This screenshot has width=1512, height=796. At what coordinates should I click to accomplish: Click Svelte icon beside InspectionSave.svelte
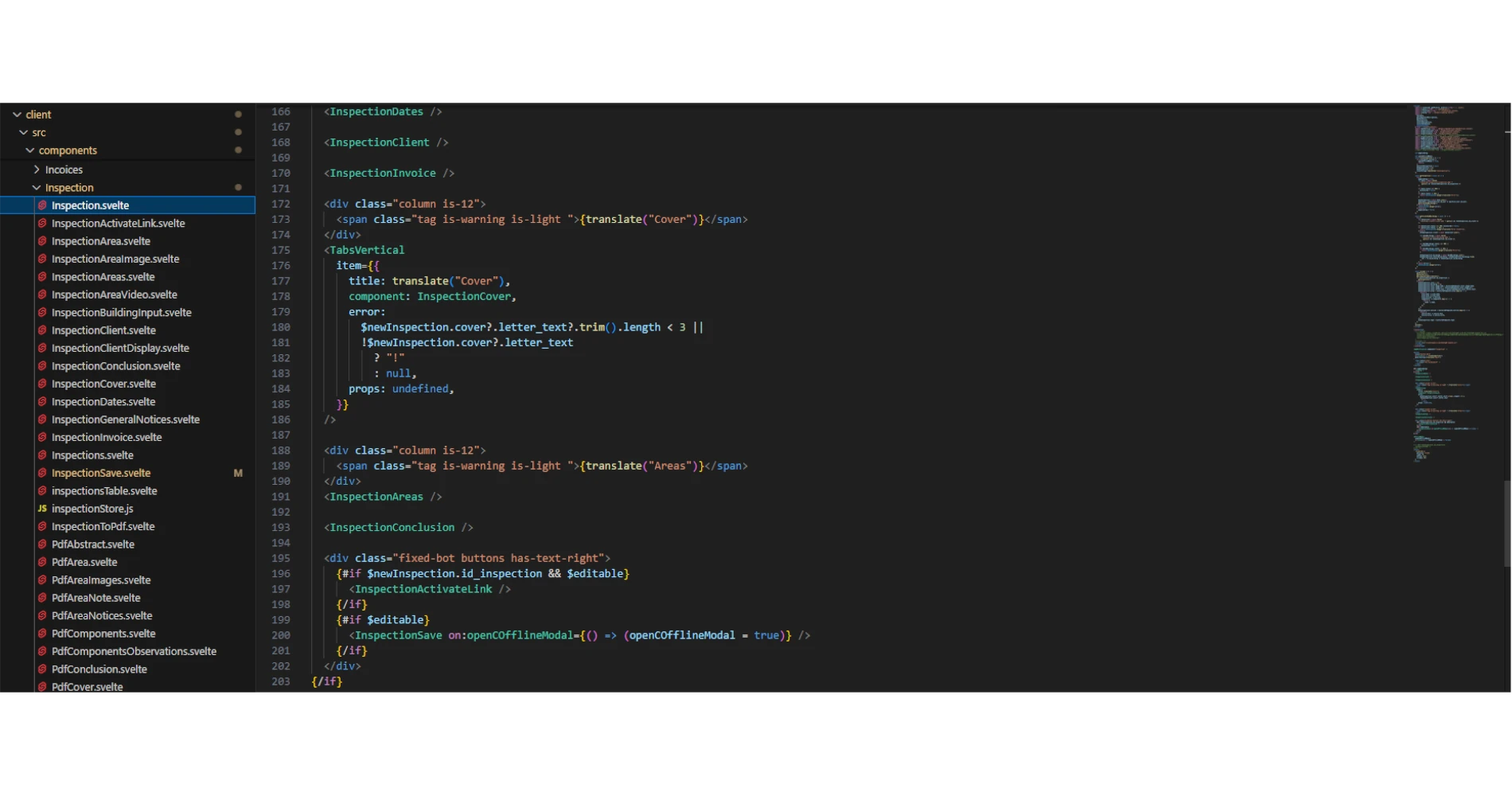point(42,473)
